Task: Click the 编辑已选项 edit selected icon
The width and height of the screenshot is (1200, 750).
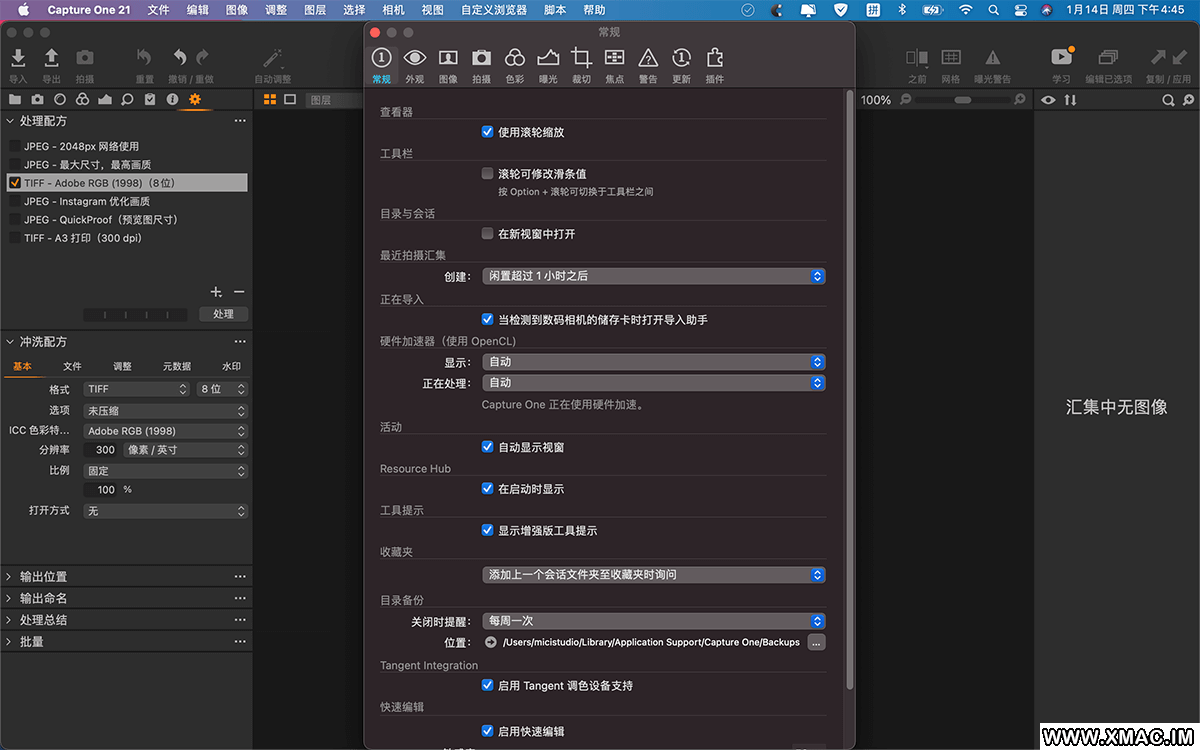Action: click(x=1108, y=58)
